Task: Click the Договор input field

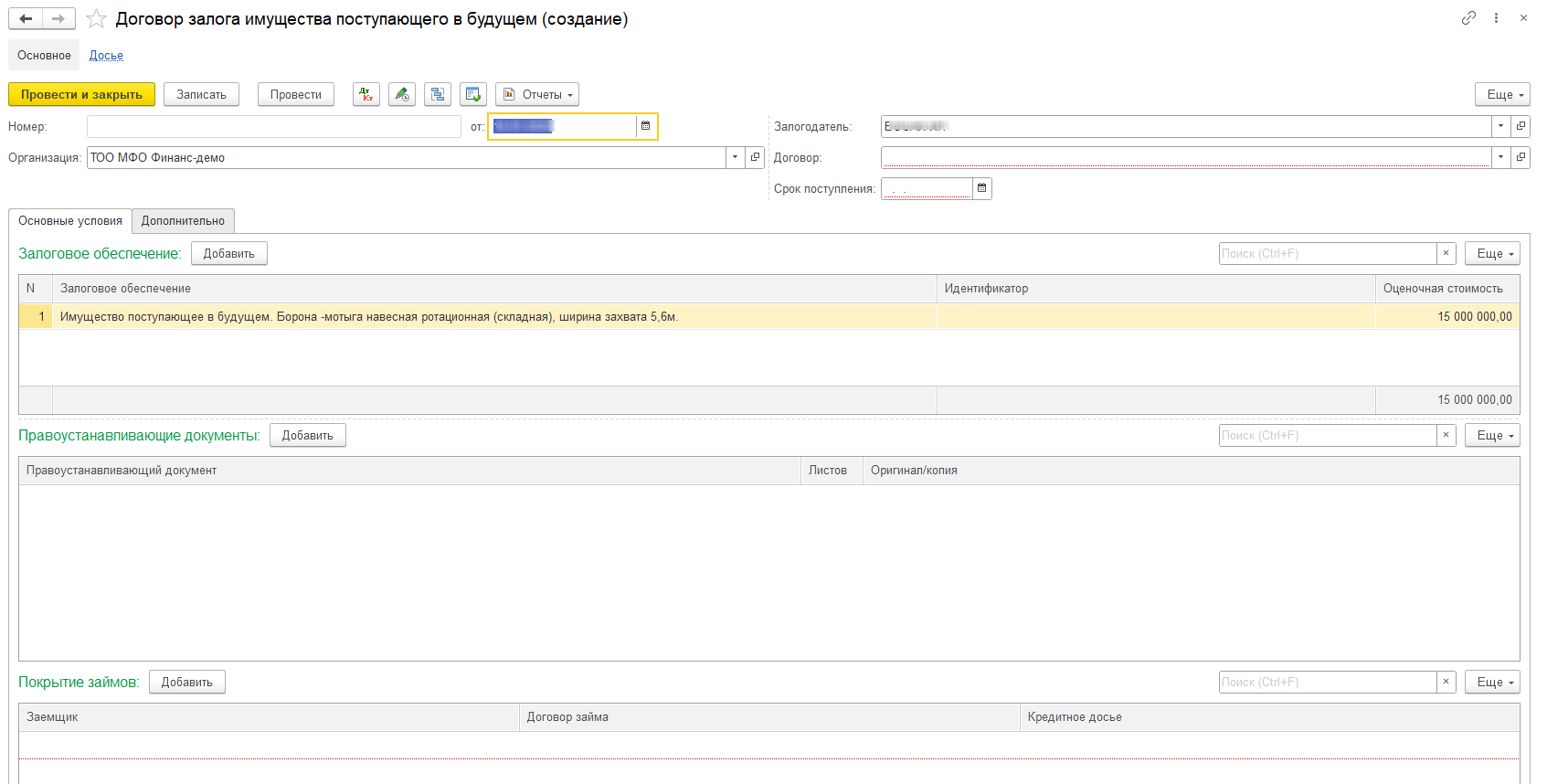Action: pyautogui.click(x=1186, y=157)
